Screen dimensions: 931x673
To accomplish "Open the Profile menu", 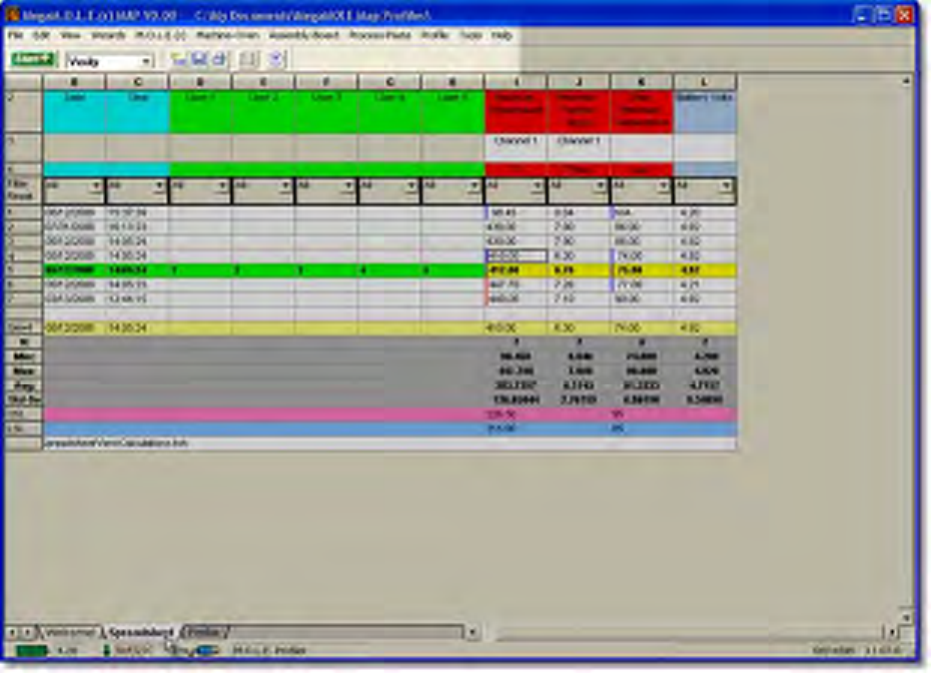I will click(x=435, y=36).
